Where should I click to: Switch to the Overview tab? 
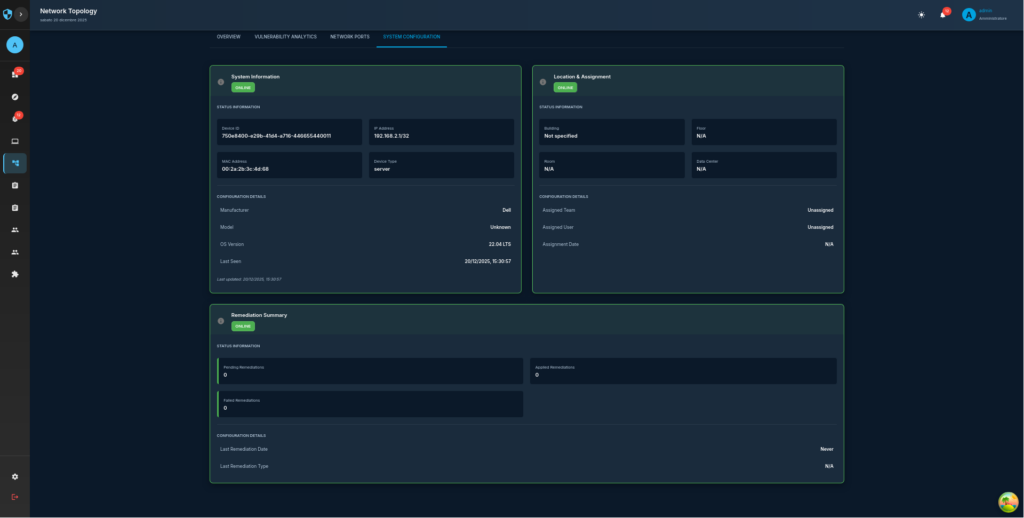[229, 37]
